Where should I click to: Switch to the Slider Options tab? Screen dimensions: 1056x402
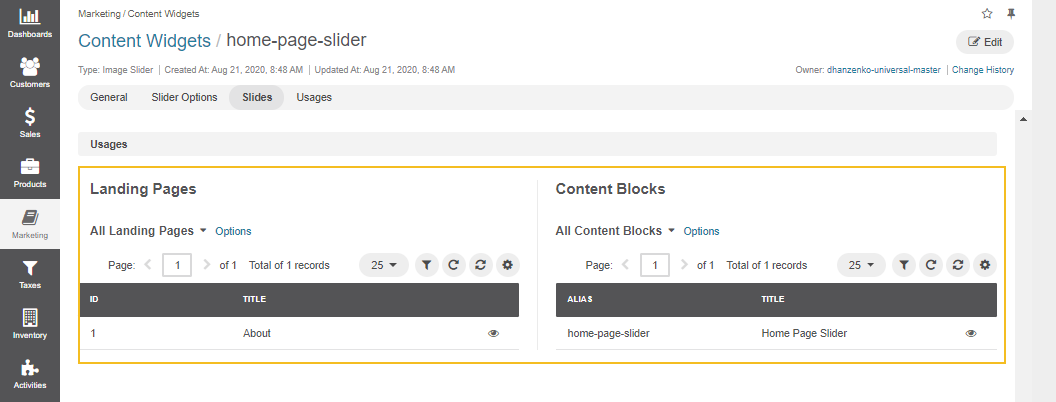pyautogui.click(x=185, y=97)
